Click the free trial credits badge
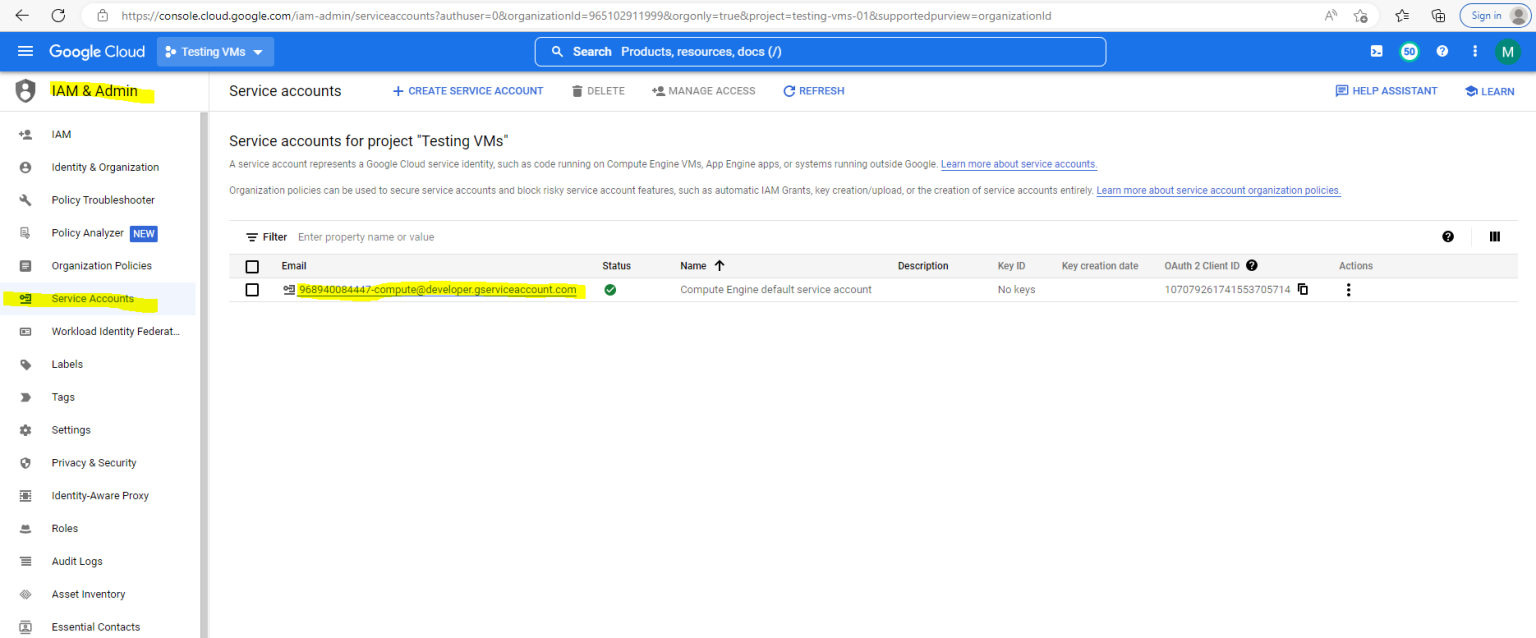 pos(1409,51)
